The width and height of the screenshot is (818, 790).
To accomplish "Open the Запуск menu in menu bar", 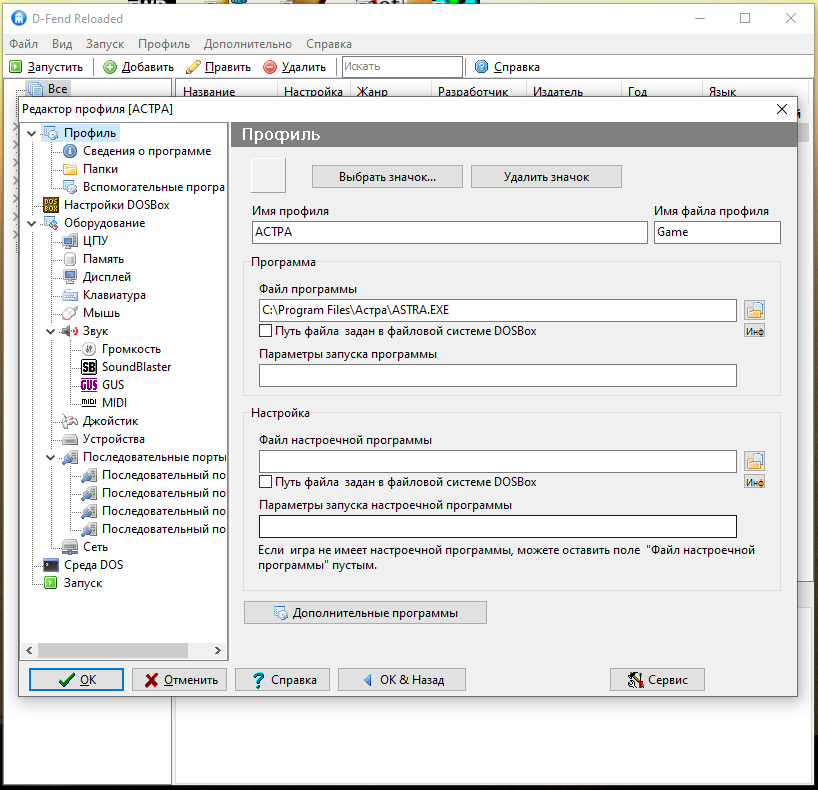I will point(105,44).
